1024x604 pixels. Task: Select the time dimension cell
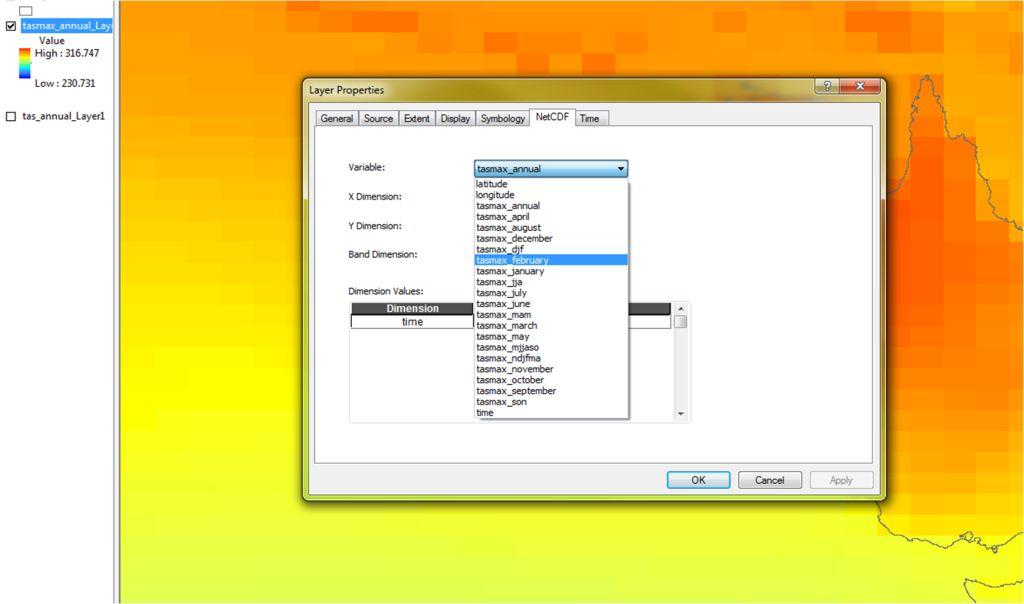pos(412,322)
